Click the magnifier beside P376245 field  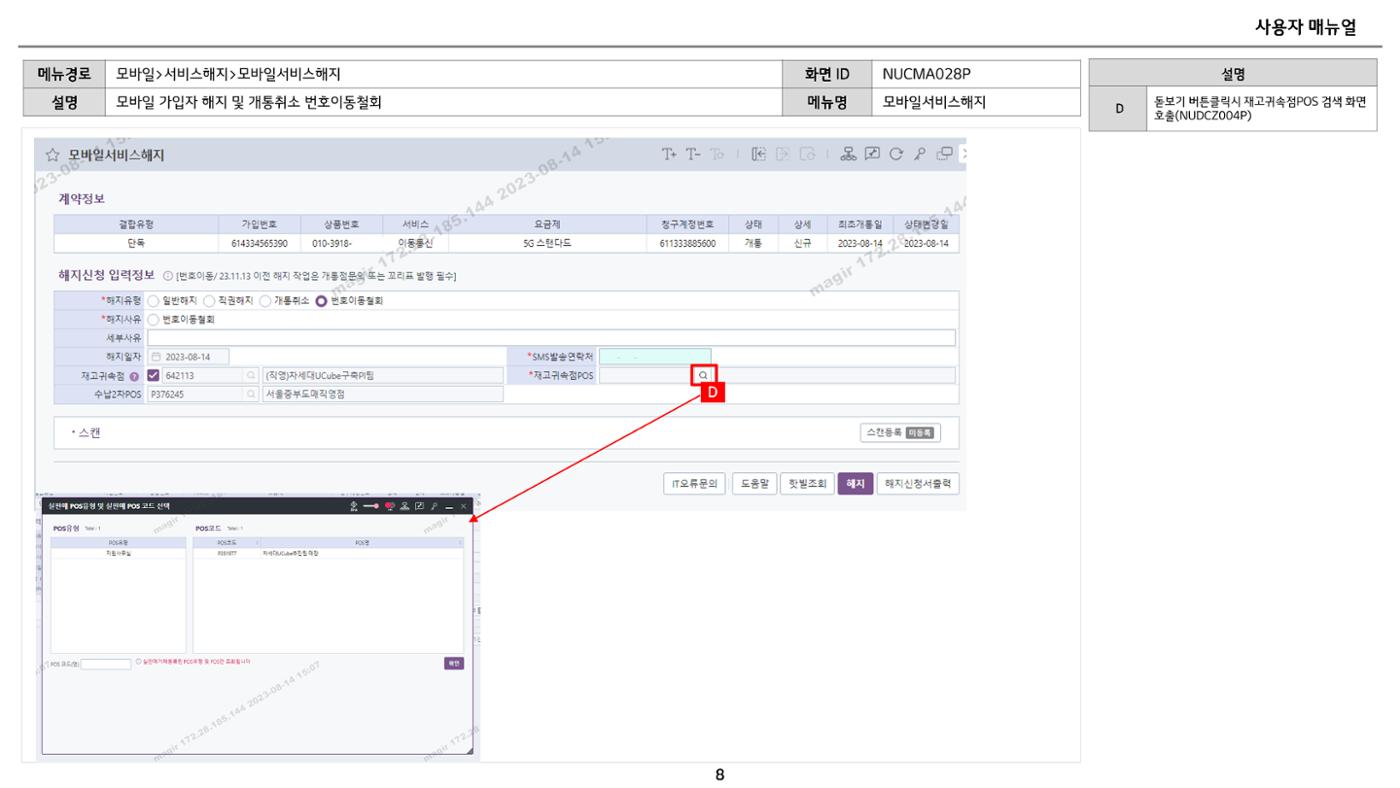point(251,394)
